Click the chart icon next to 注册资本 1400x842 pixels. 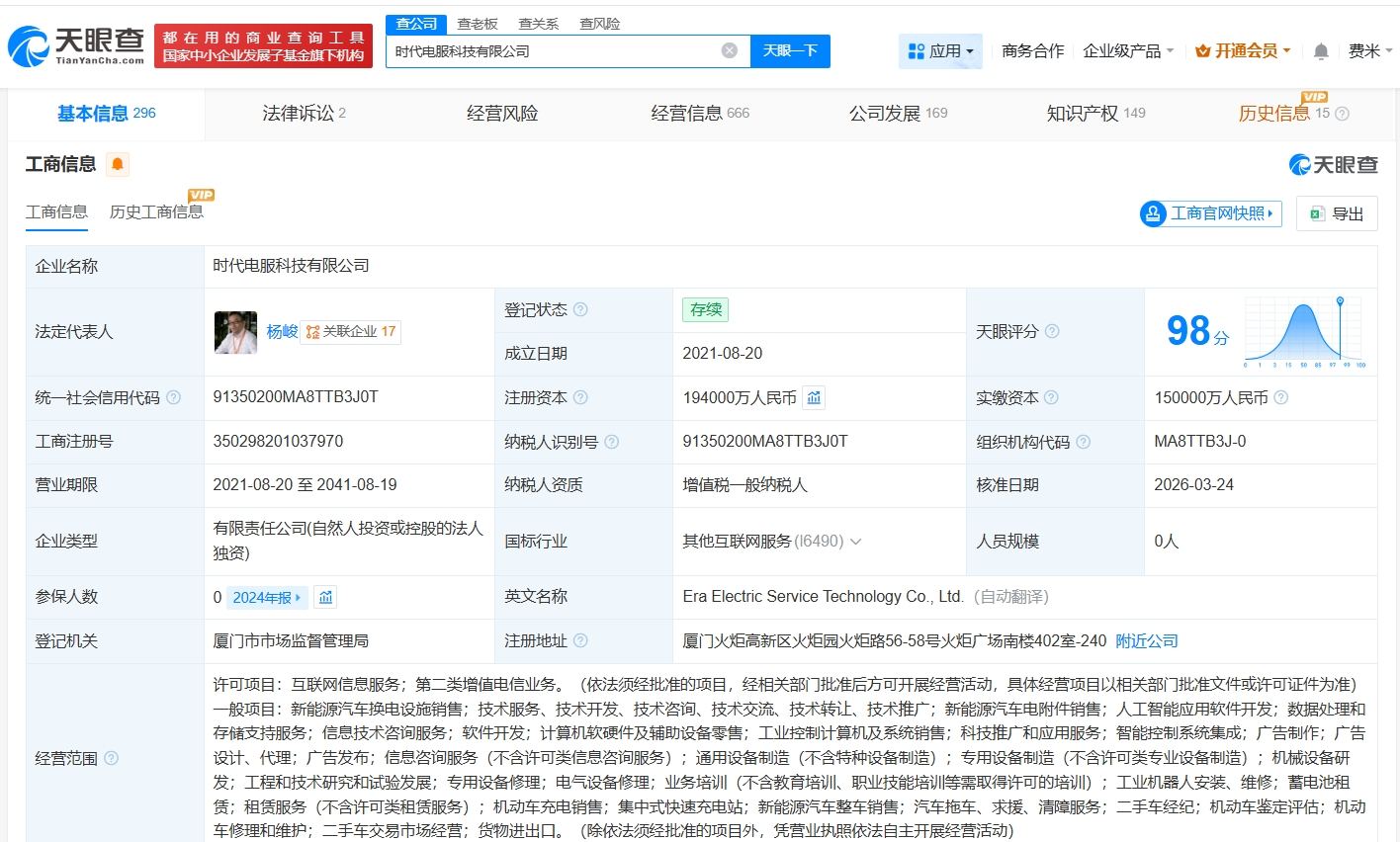tap(814, 397)
